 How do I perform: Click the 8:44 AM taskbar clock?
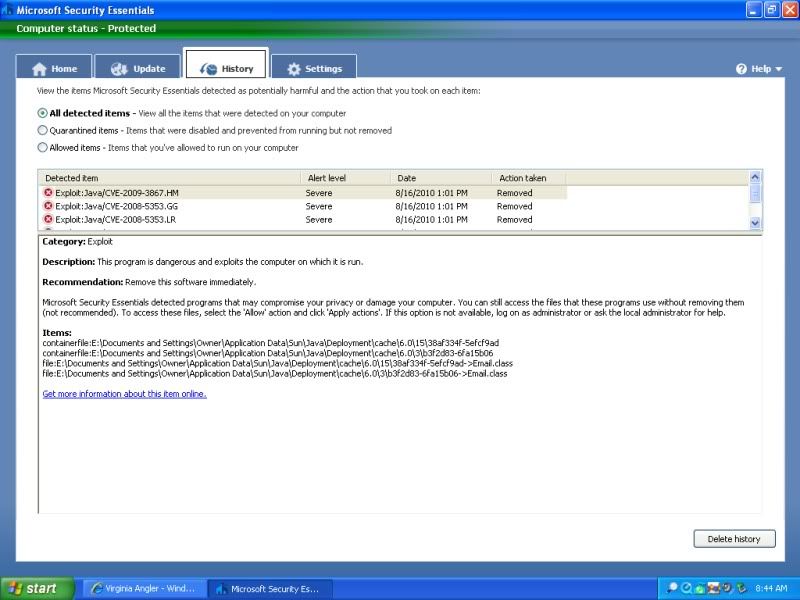pyautogui.click(x=771, y=588)
